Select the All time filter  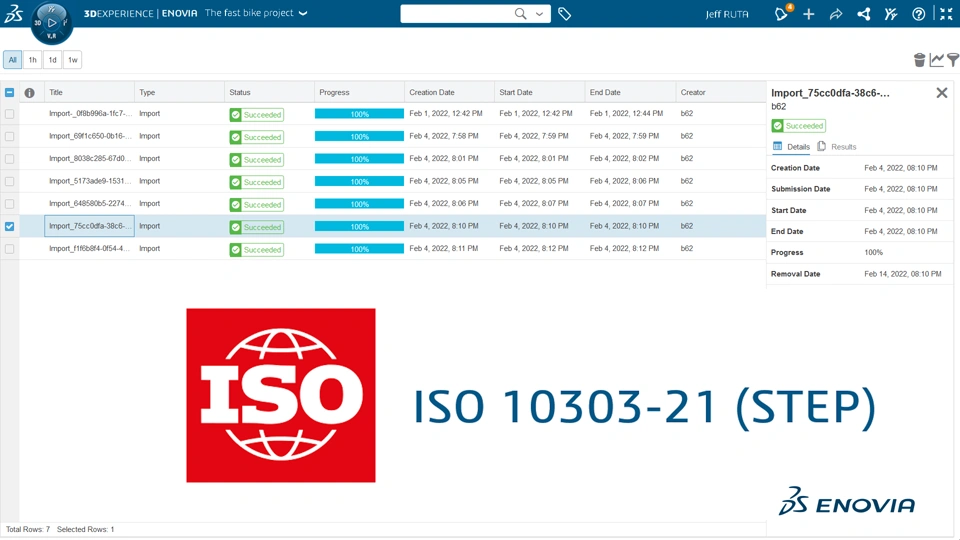click(12, 59)
